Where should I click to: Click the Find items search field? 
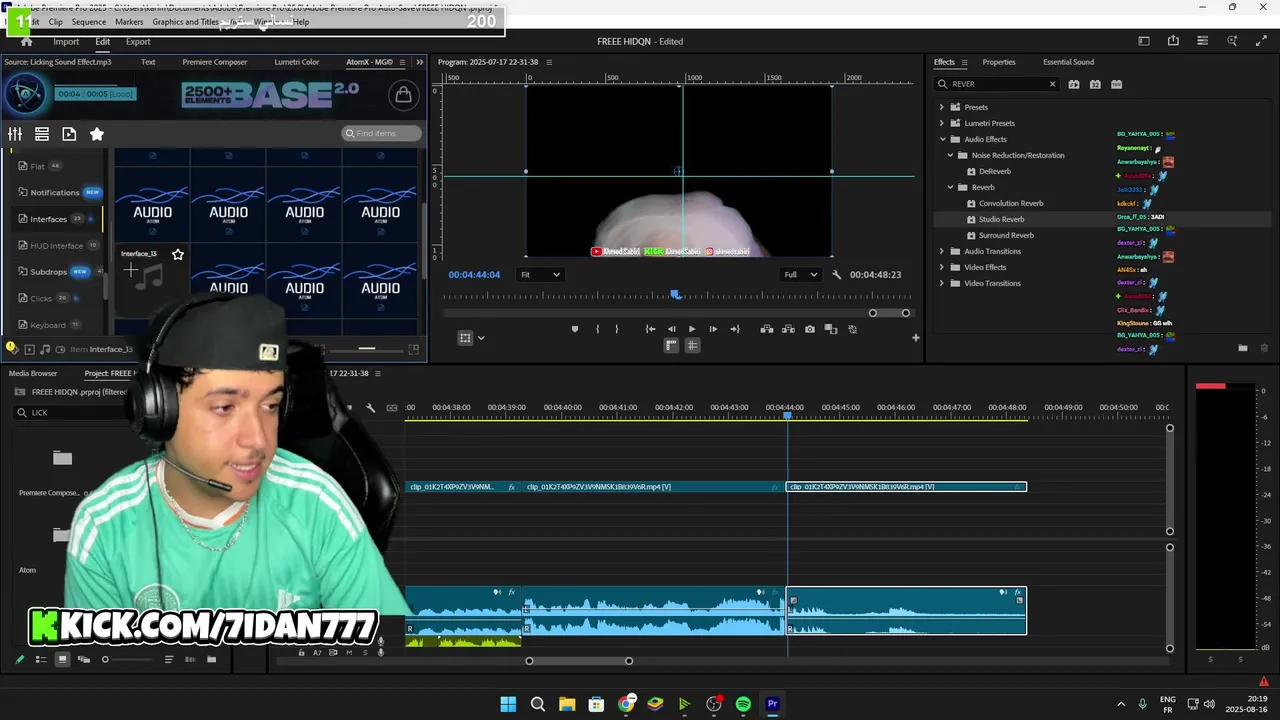pyautogui.click(x=381, y=133)
